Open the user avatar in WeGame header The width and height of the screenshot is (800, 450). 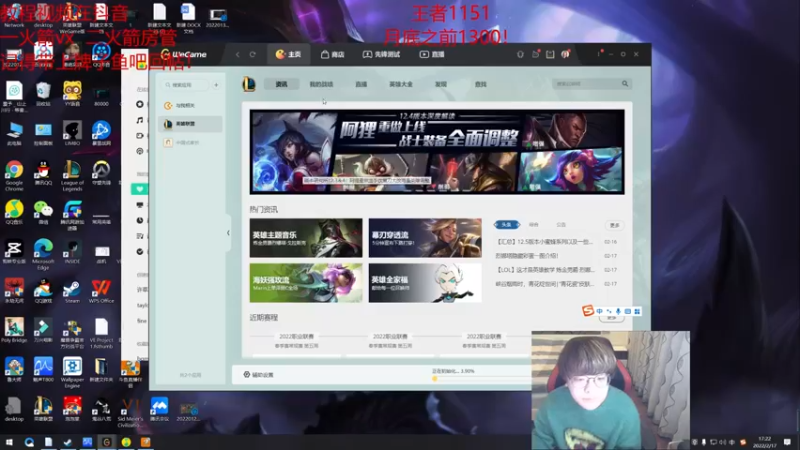tap(565, 54)
